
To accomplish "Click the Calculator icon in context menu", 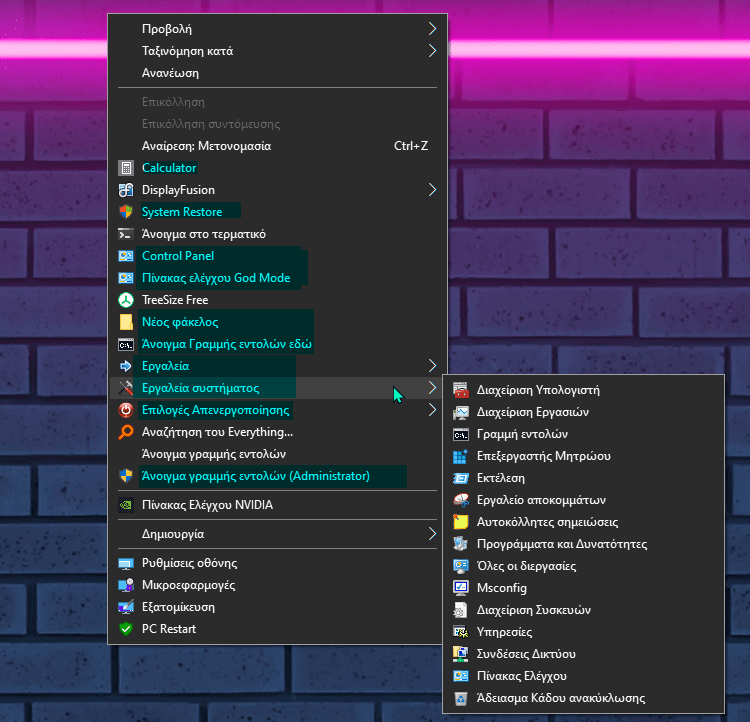I will (x=126, y=168).
